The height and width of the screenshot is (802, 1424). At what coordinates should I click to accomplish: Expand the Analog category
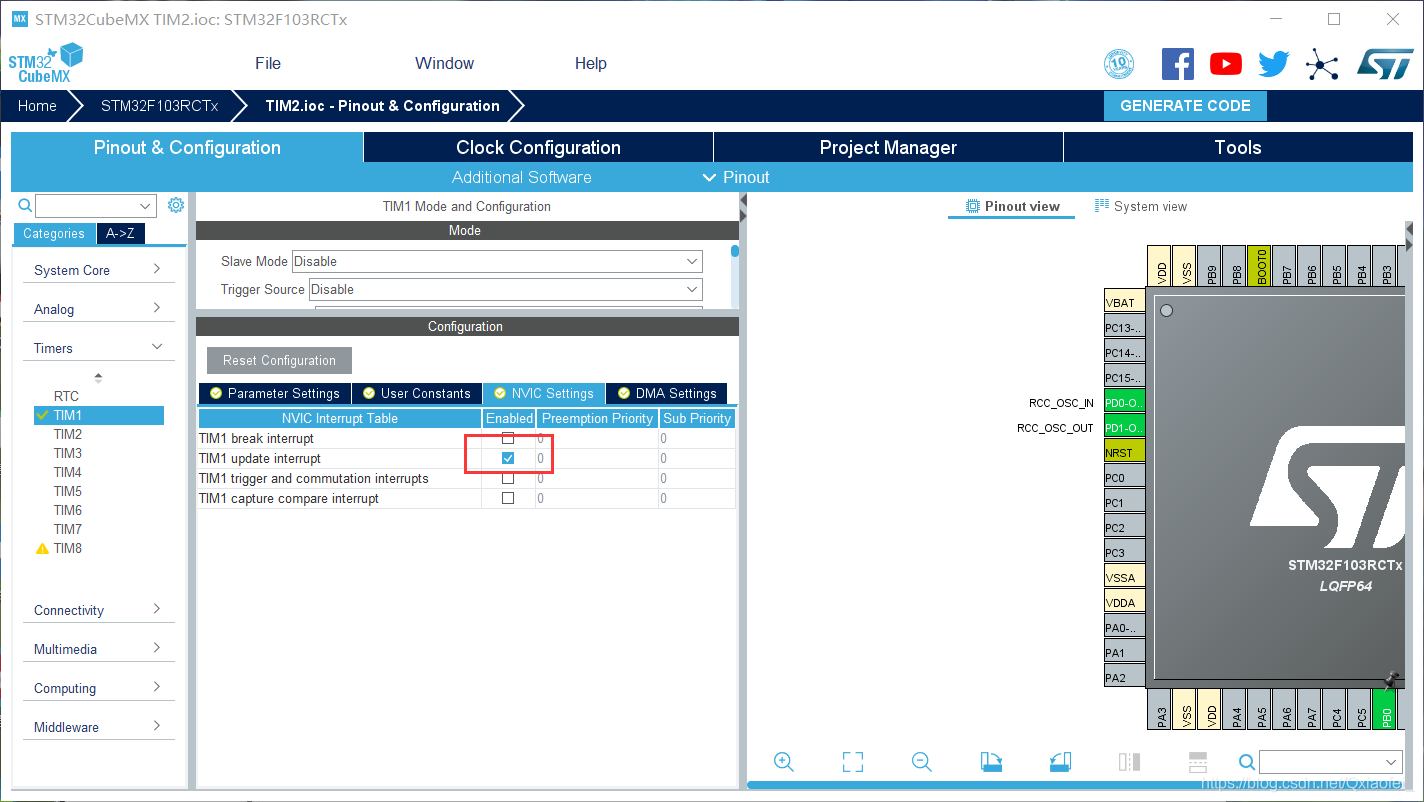click(98, 309)
